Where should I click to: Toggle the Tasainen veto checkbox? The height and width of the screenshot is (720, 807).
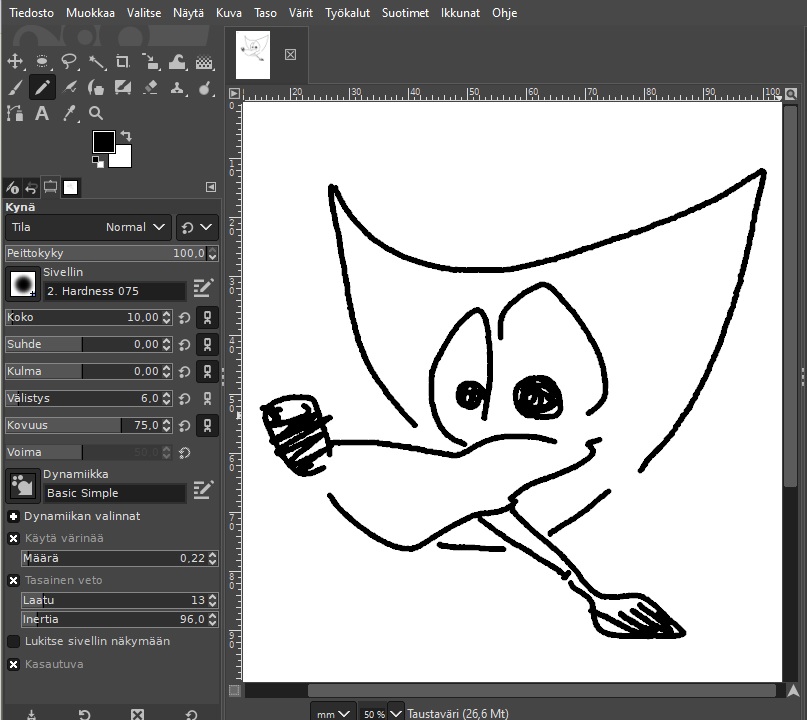pos(14,580)
